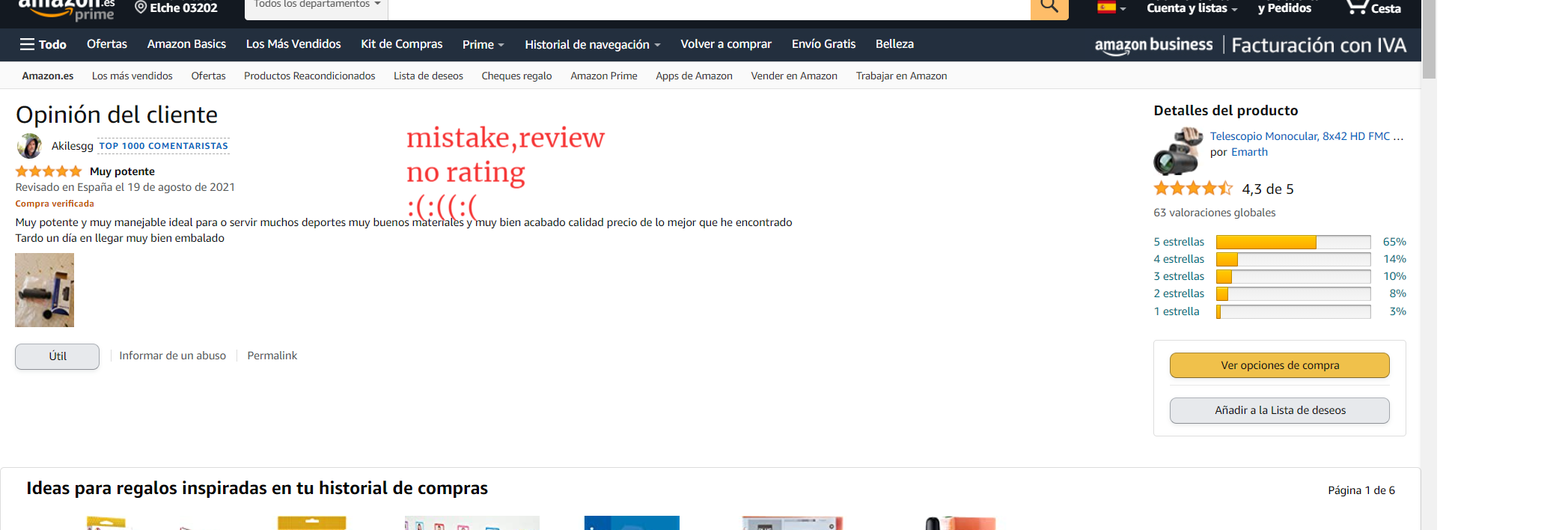
Task: Expand the Prime navigation dropdown
Action: tap(483, 45)
